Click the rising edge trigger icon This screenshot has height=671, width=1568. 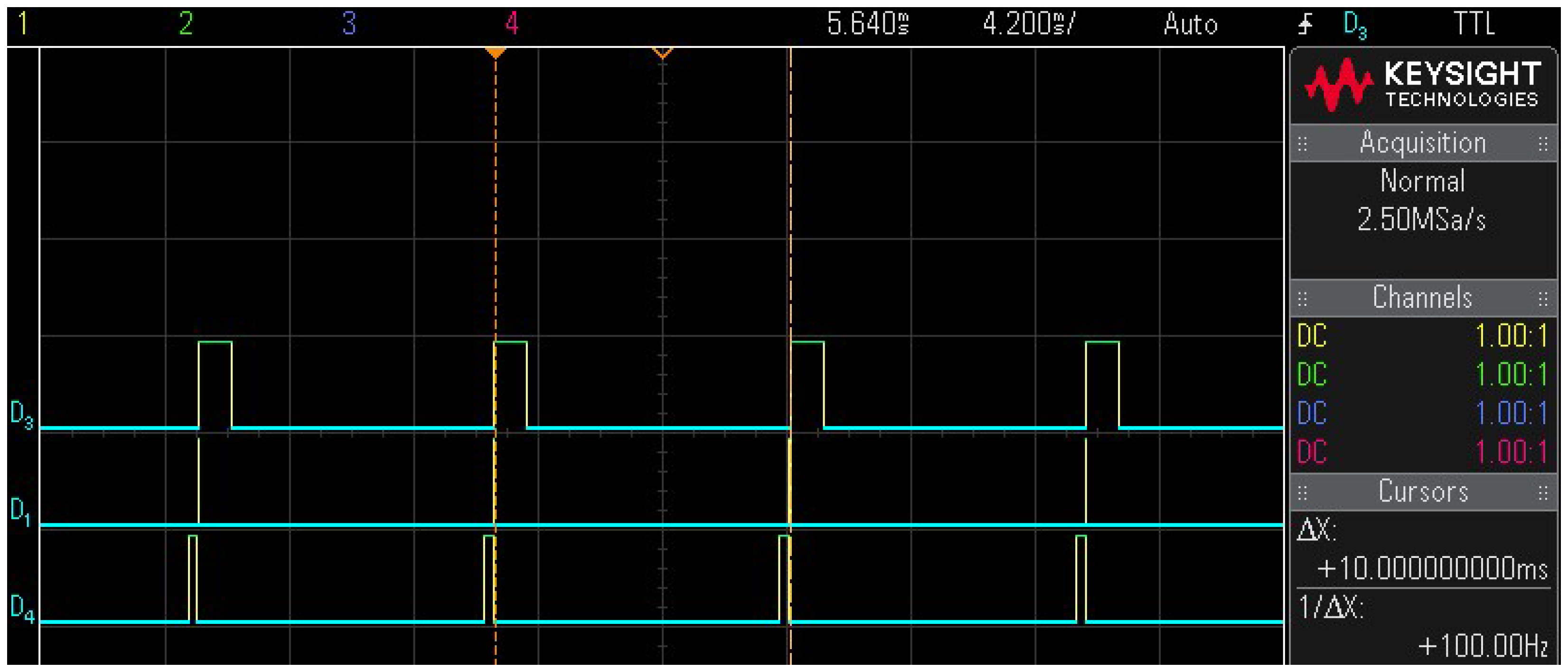1305,24
